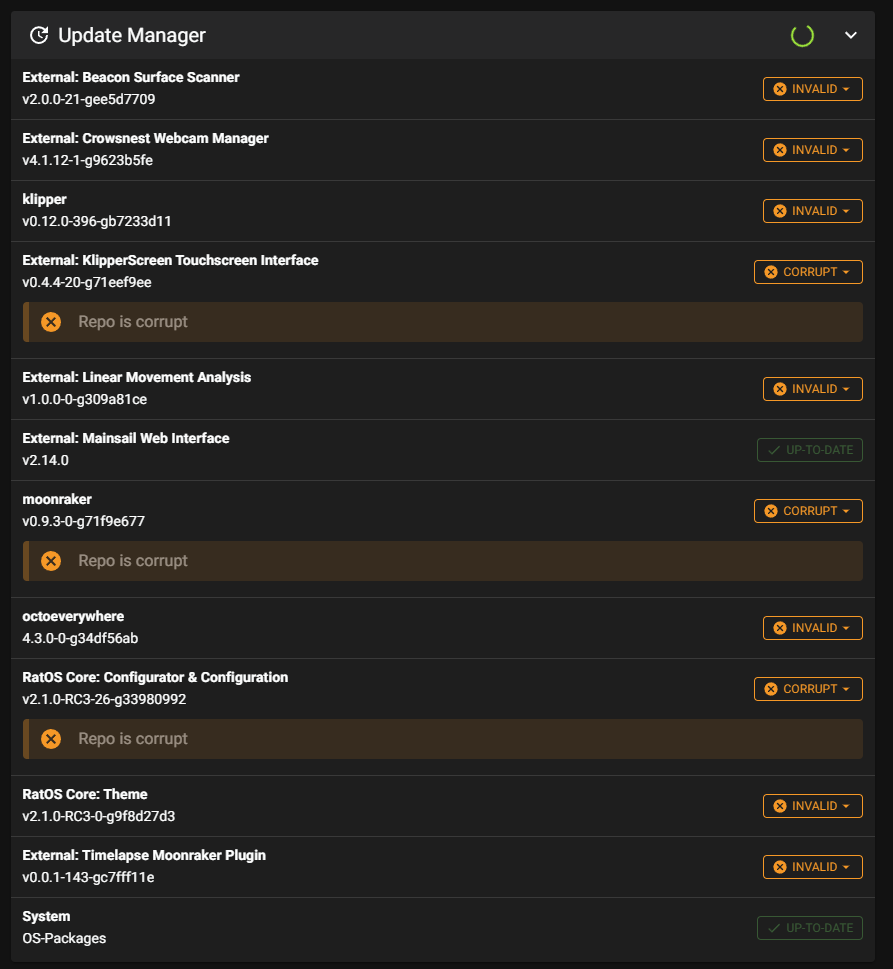The height and width of the screenshot is (969, 893).
Task: Open klipper INVALID status dropdown
Action: point(813,211)
